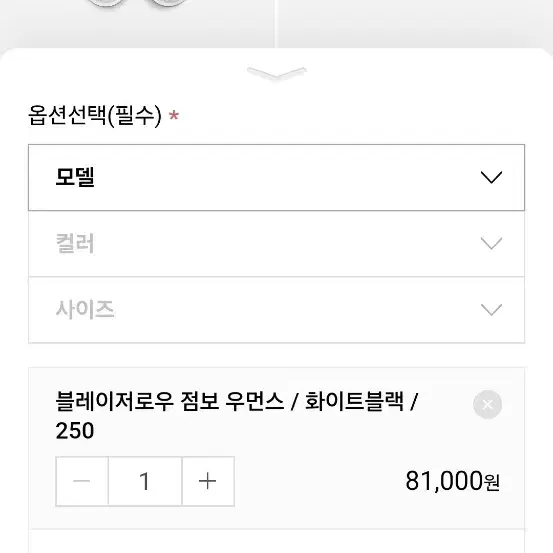Click the 옵션선택(필수) heading

point(95,115)
